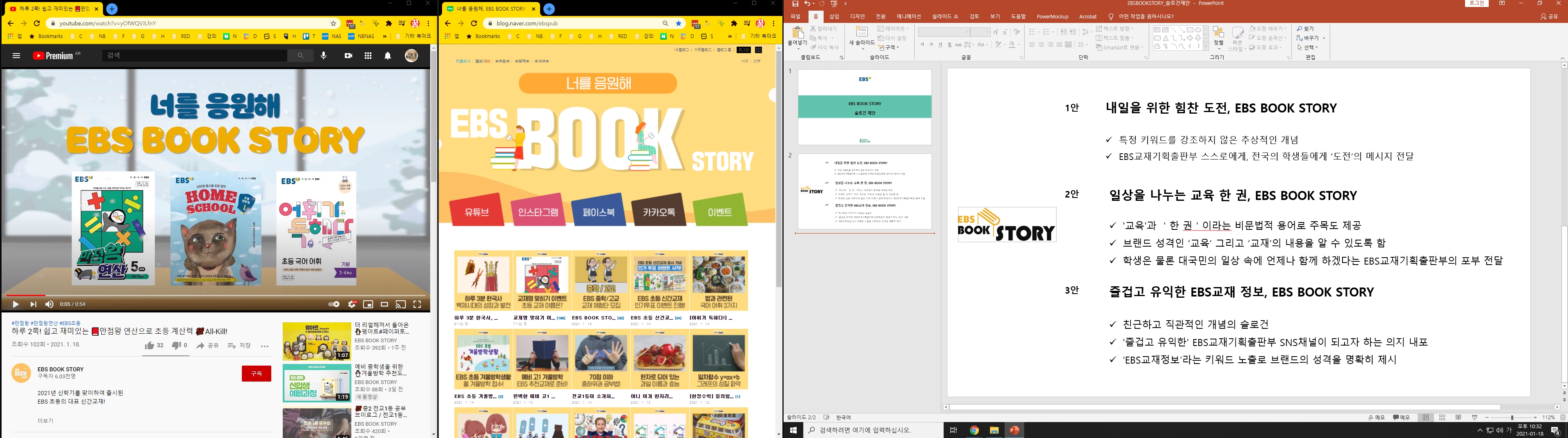The image size is (1568, 438).
Task: Enter fullscreen in YouTube player
Action: pos(418,304)
